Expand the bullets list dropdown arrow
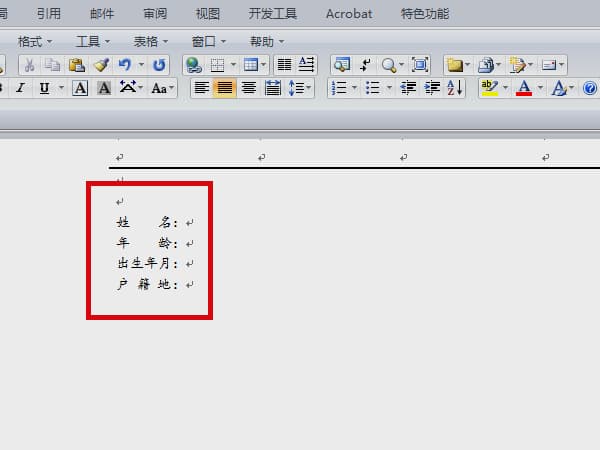This screenshot has height=450, width=600. [390, 88]
